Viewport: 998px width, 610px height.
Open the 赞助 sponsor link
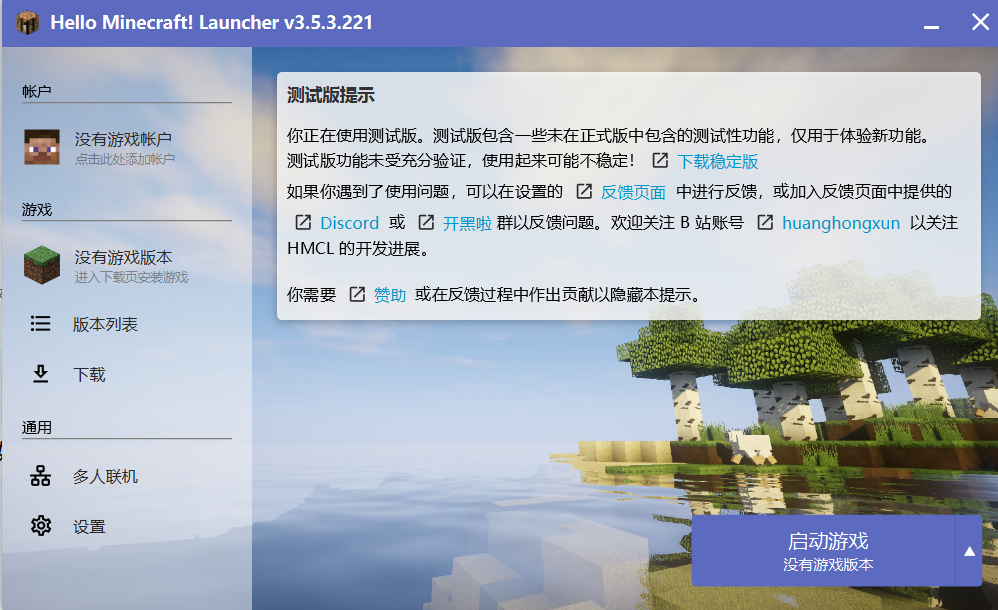390,295
